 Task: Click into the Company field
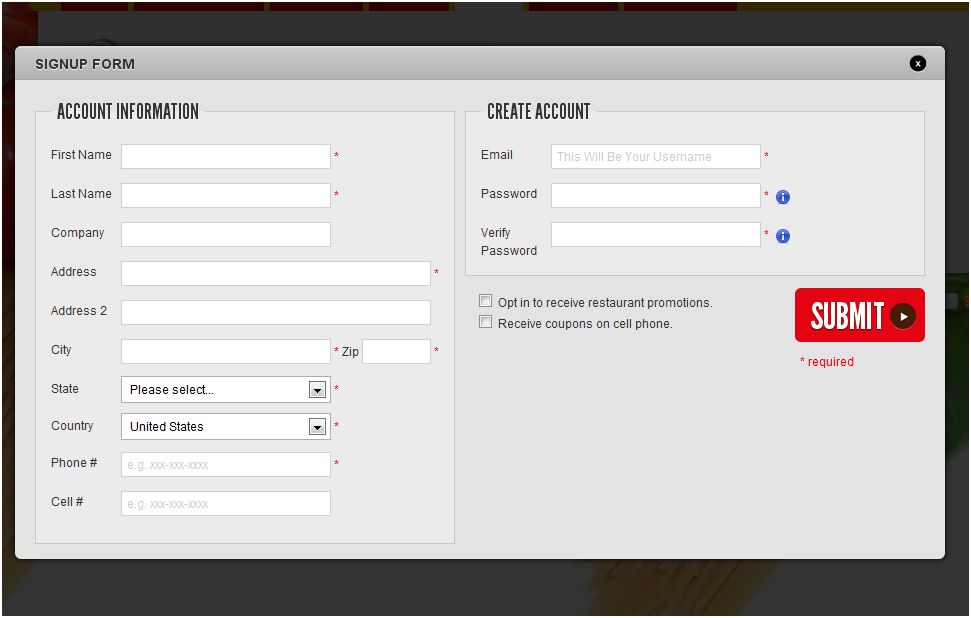pyautogui.click(x=226, y=235)
